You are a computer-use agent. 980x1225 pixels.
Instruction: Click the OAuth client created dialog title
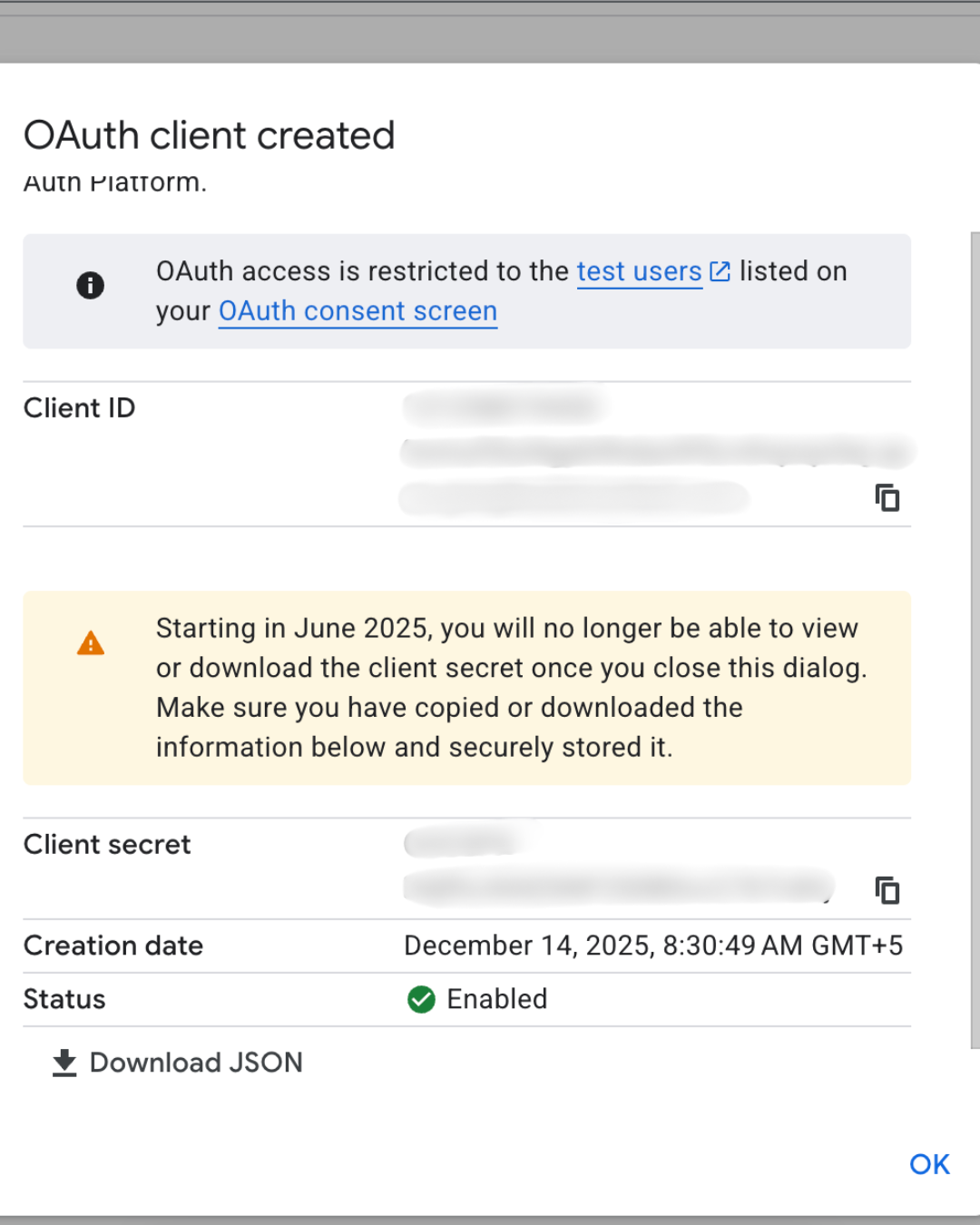pyautogui.click(x=210, y=135)
